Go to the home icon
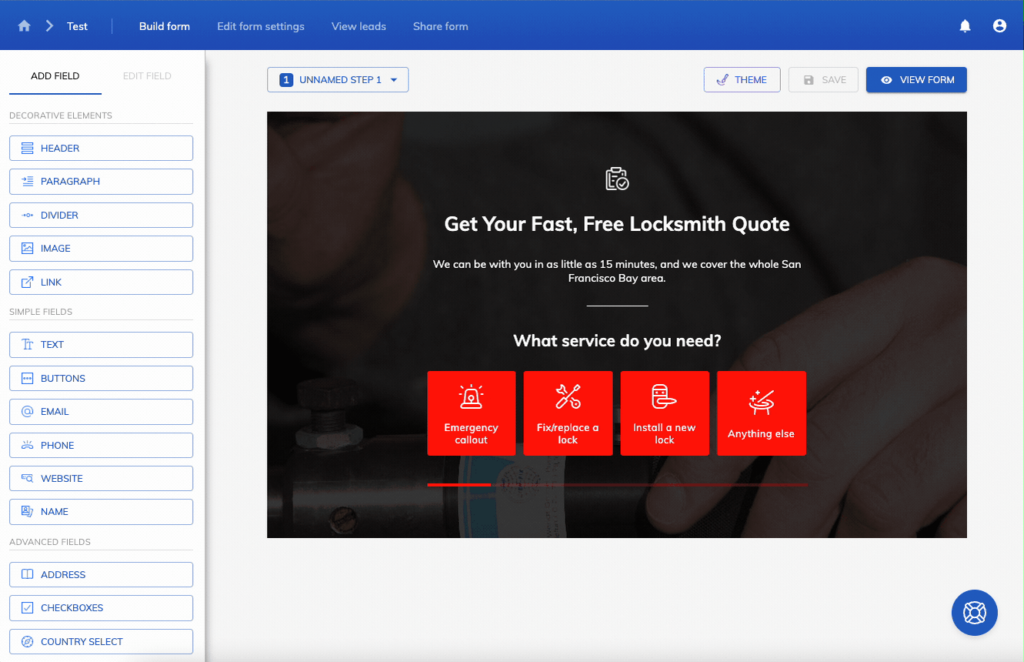This screenshot has width=1024, height=662. pos(24,26)
